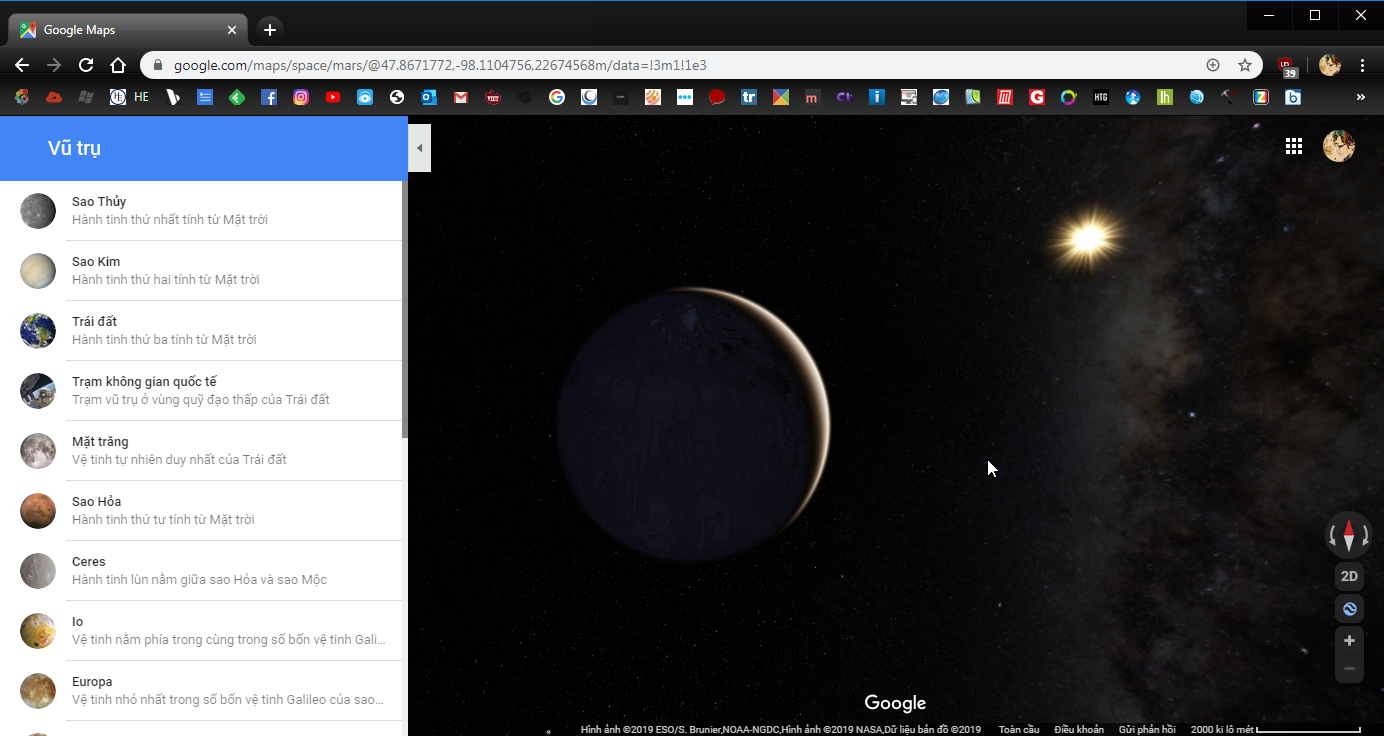This screenshot has width=1384, height=736.
Task: Open uBlock extension icon
Action: point(1287,66)
